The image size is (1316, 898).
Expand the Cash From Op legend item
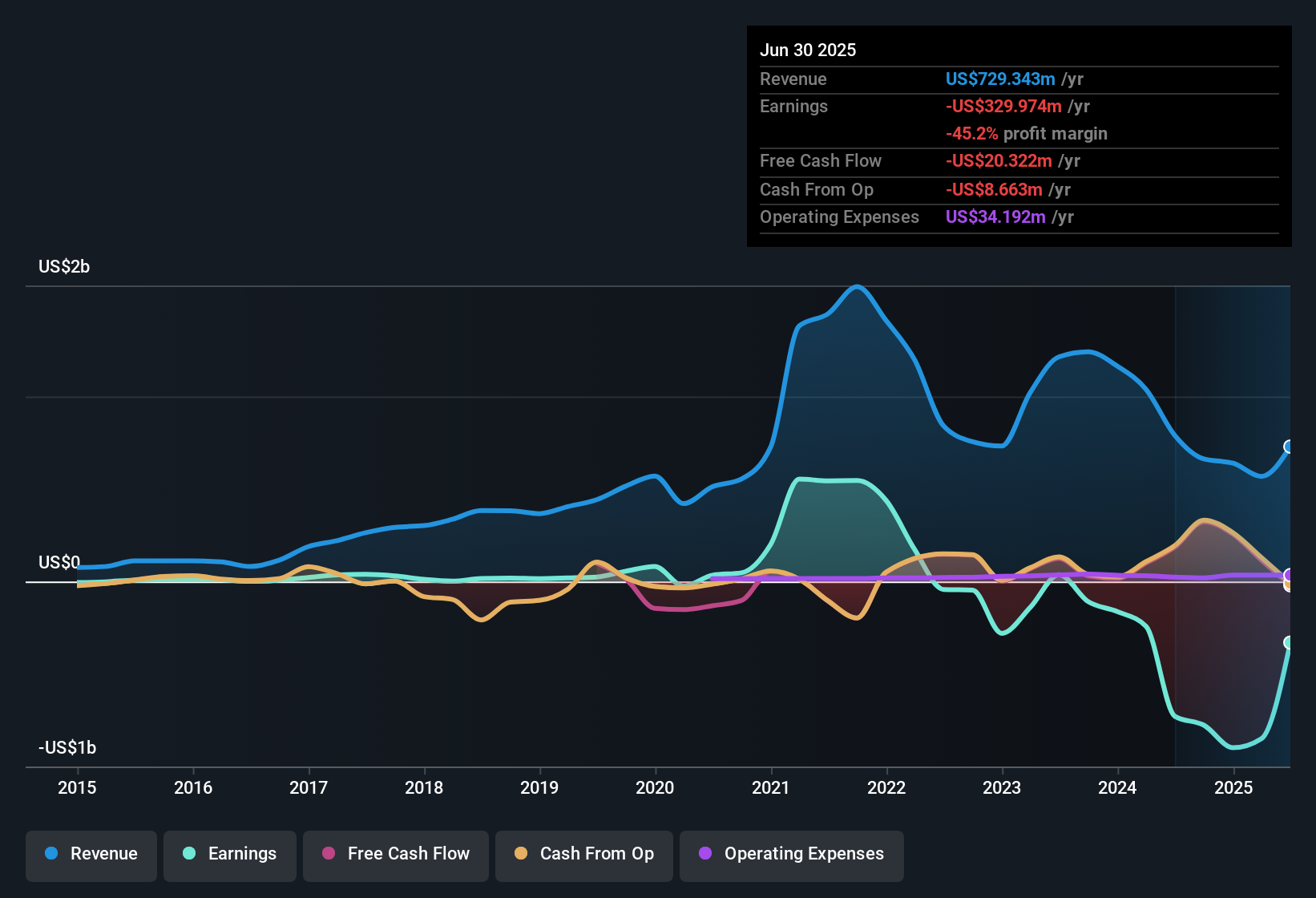coord(583,854)
